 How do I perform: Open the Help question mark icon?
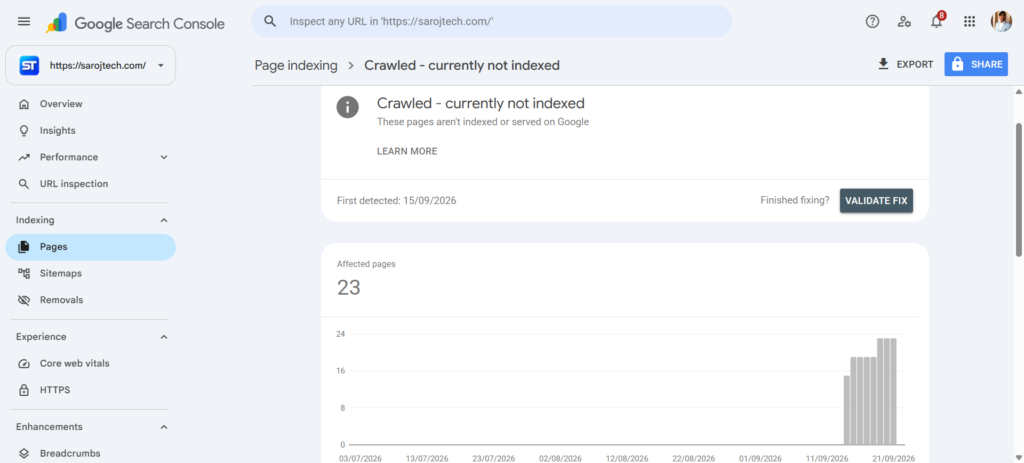point(872,22)
